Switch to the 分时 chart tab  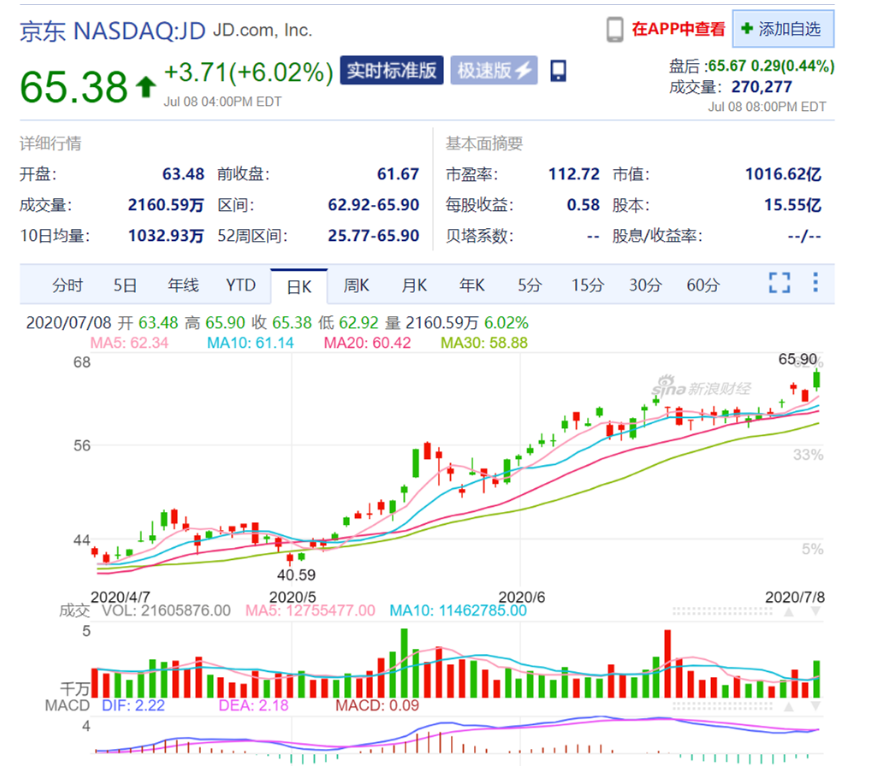67,285
